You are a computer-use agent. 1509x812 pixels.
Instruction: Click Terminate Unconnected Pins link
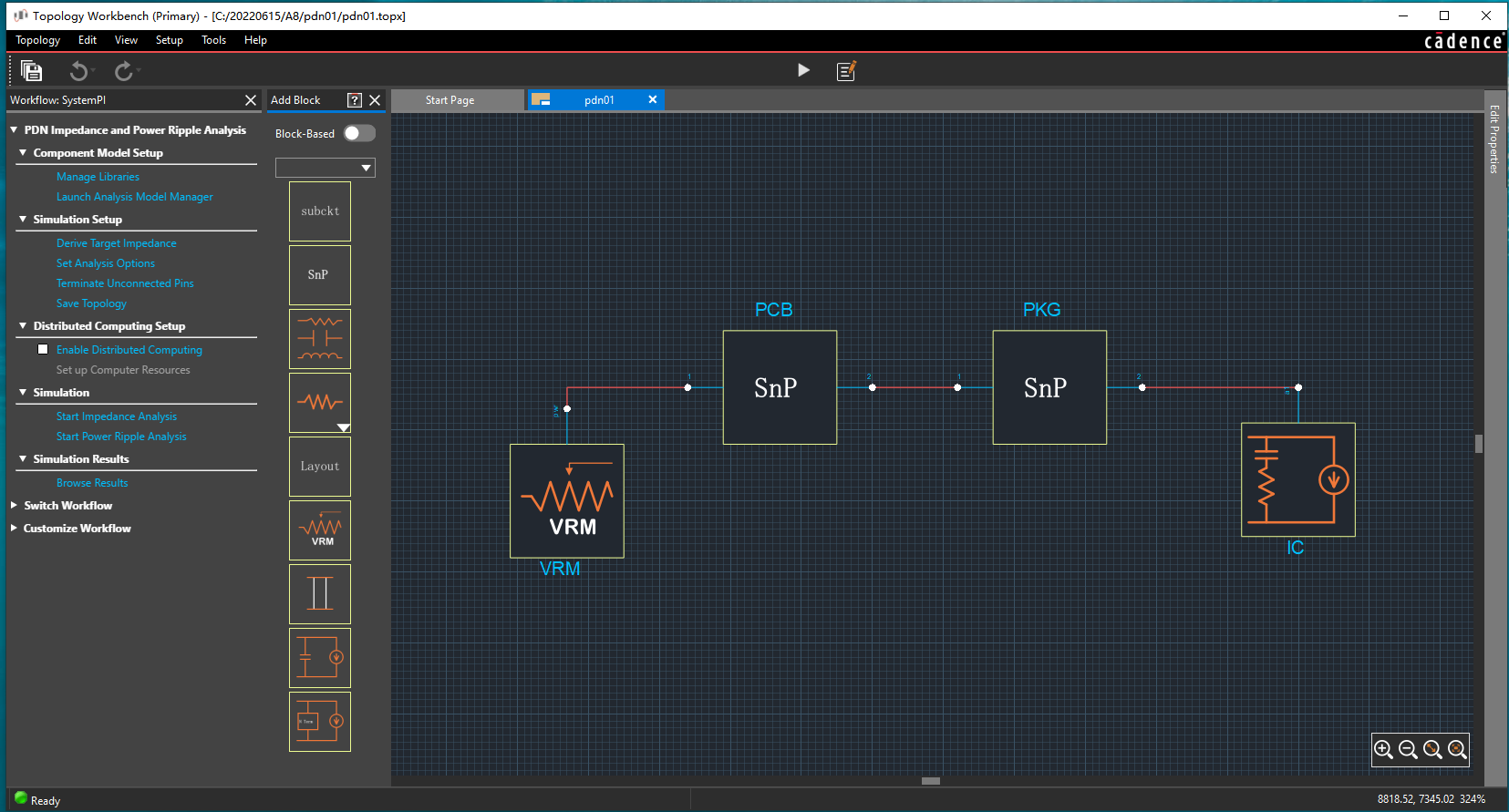click(125, 283)
